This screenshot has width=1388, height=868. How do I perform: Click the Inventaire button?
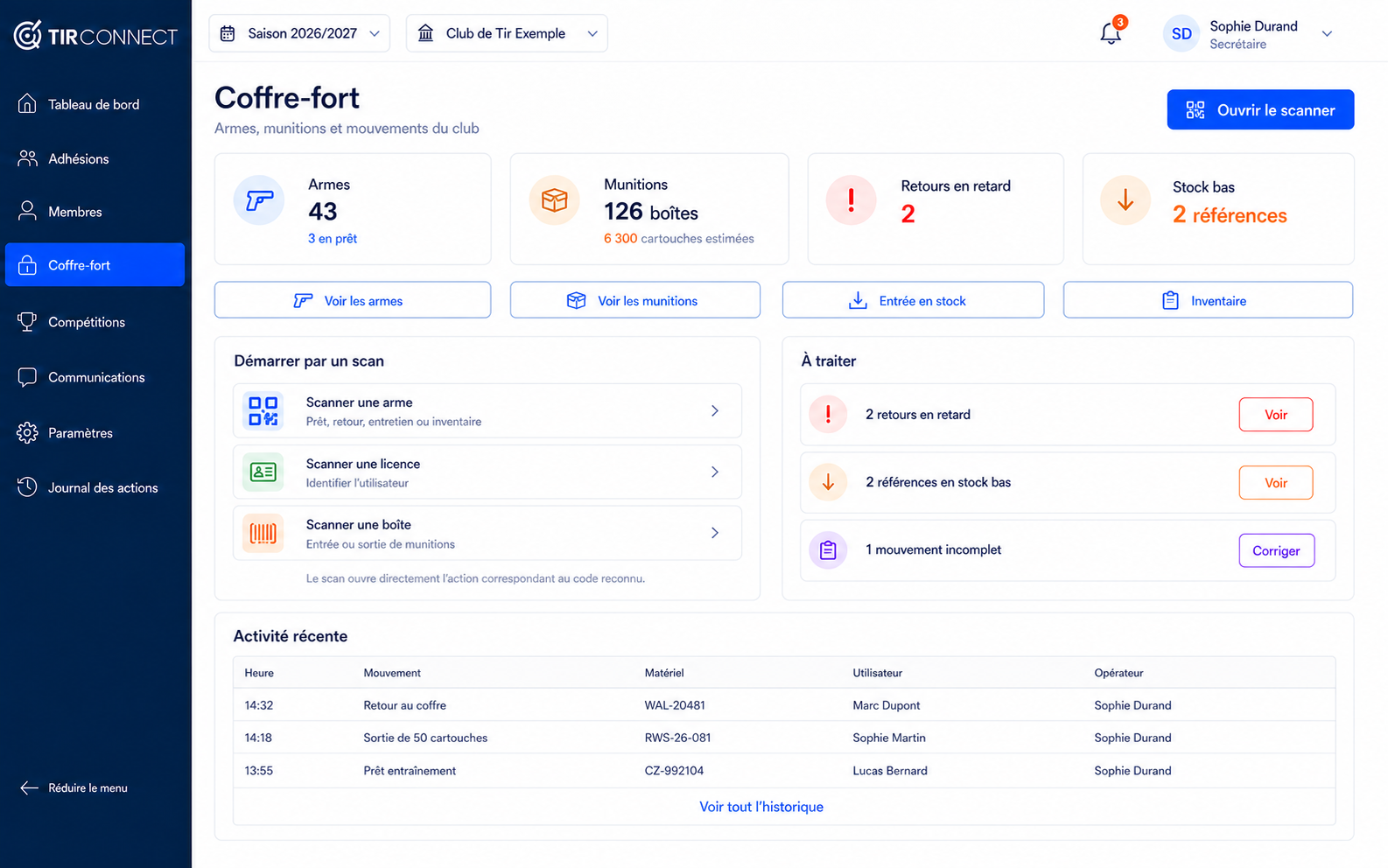[1208, 300]
